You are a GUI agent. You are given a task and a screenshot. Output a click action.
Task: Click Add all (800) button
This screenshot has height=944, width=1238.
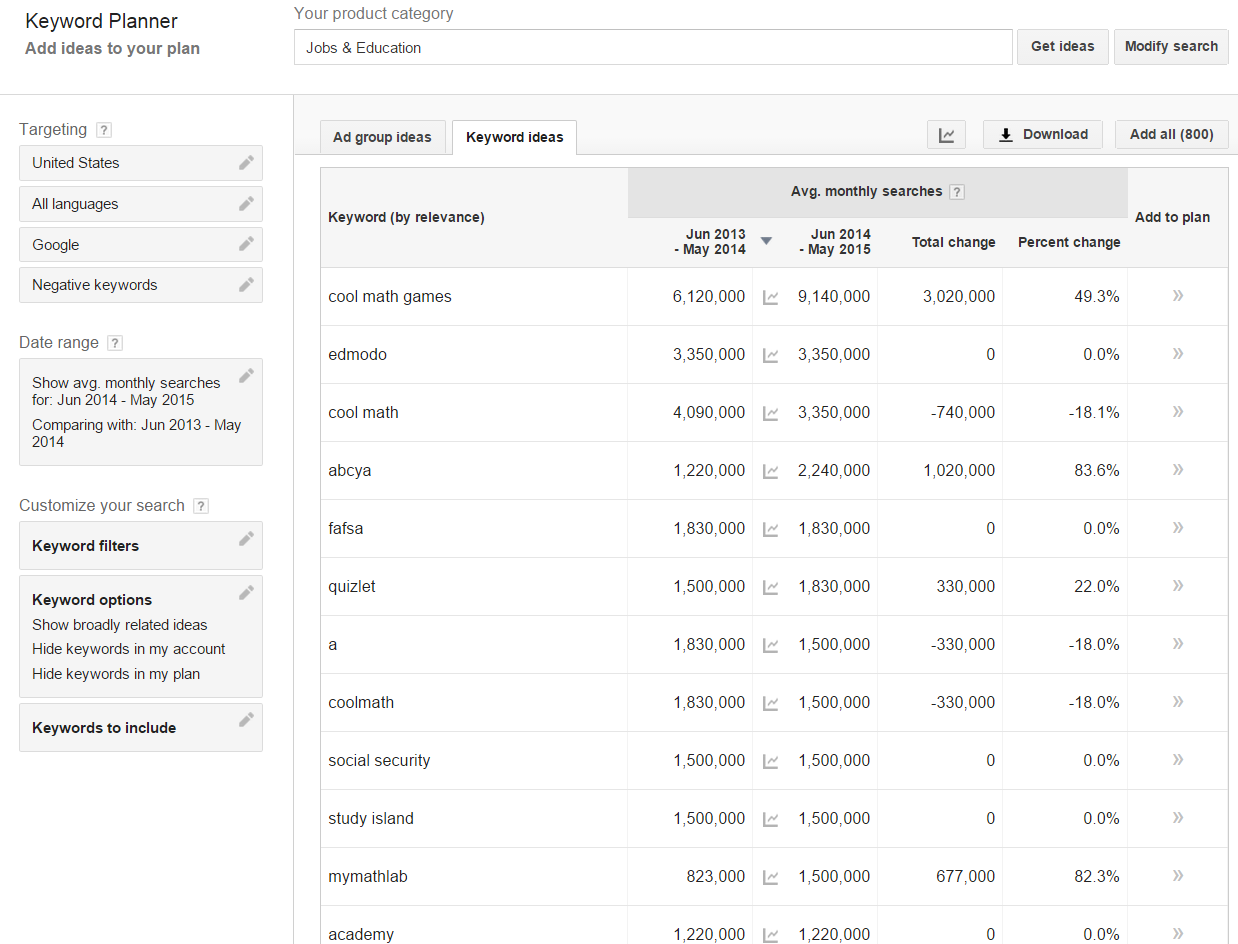(x=1172, y=135)
